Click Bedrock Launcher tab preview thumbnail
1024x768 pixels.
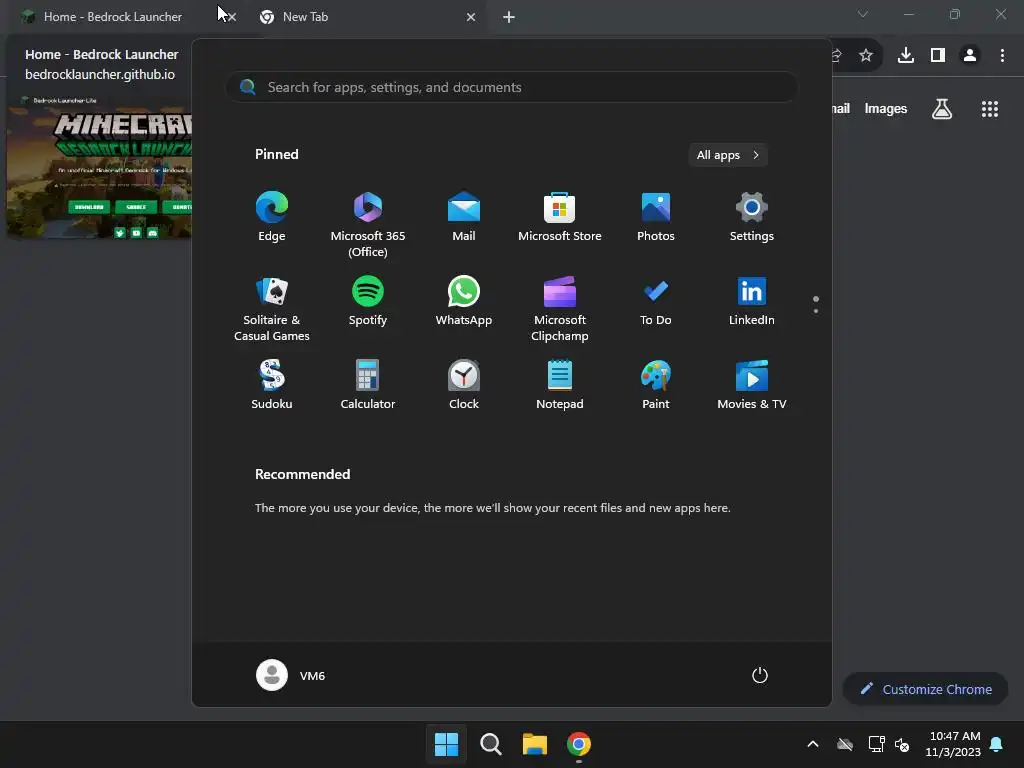[99, 166]
